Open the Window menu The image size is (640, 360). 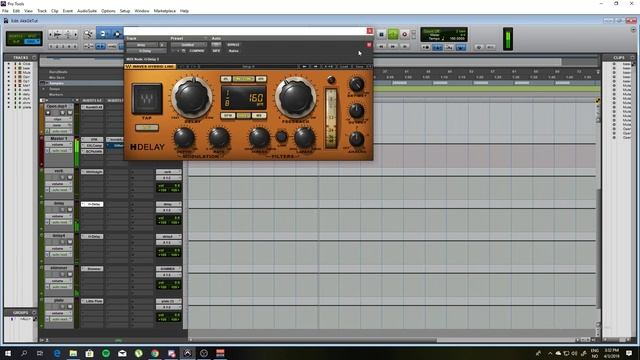pos(142,11)
